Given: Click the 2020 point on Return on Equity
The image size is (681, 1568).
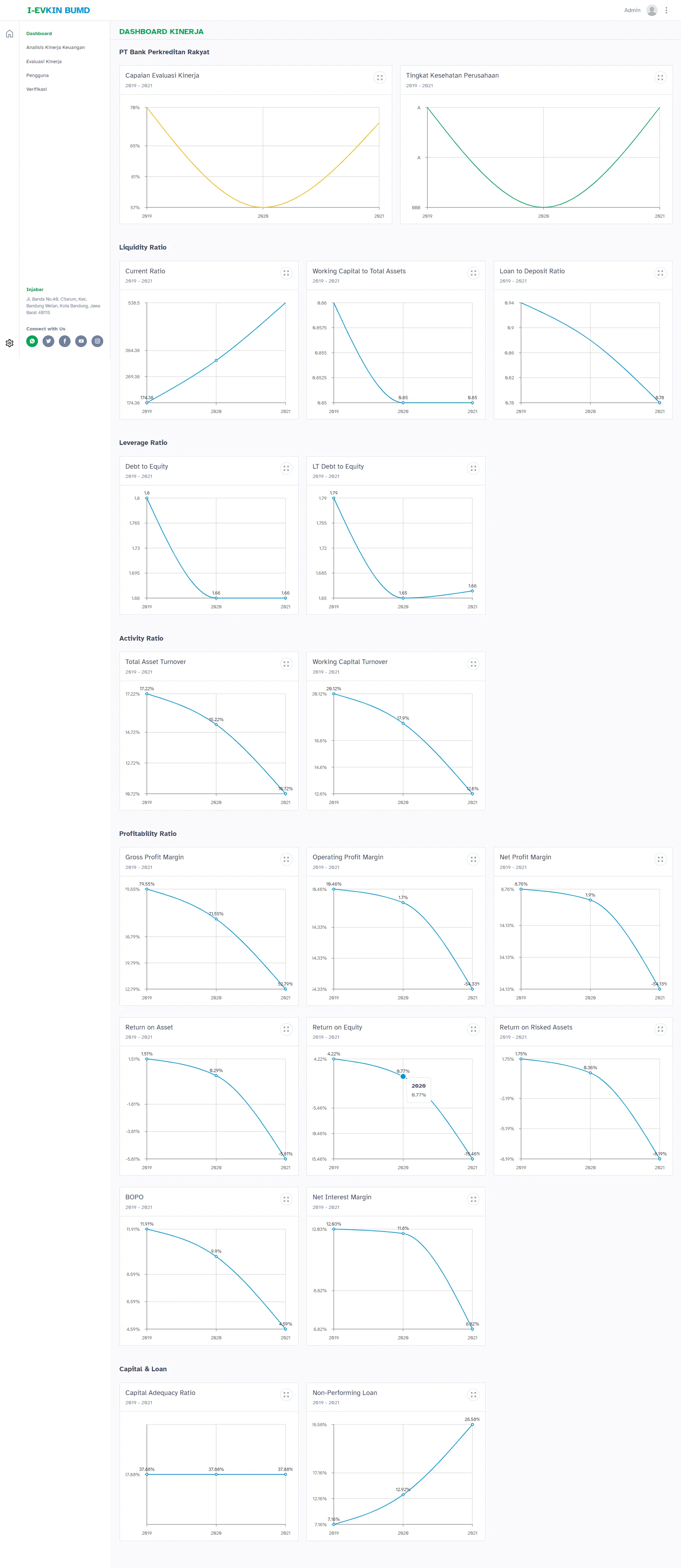Looking at the screenshot, I should pyautogui.click(x=403, y=1076).
